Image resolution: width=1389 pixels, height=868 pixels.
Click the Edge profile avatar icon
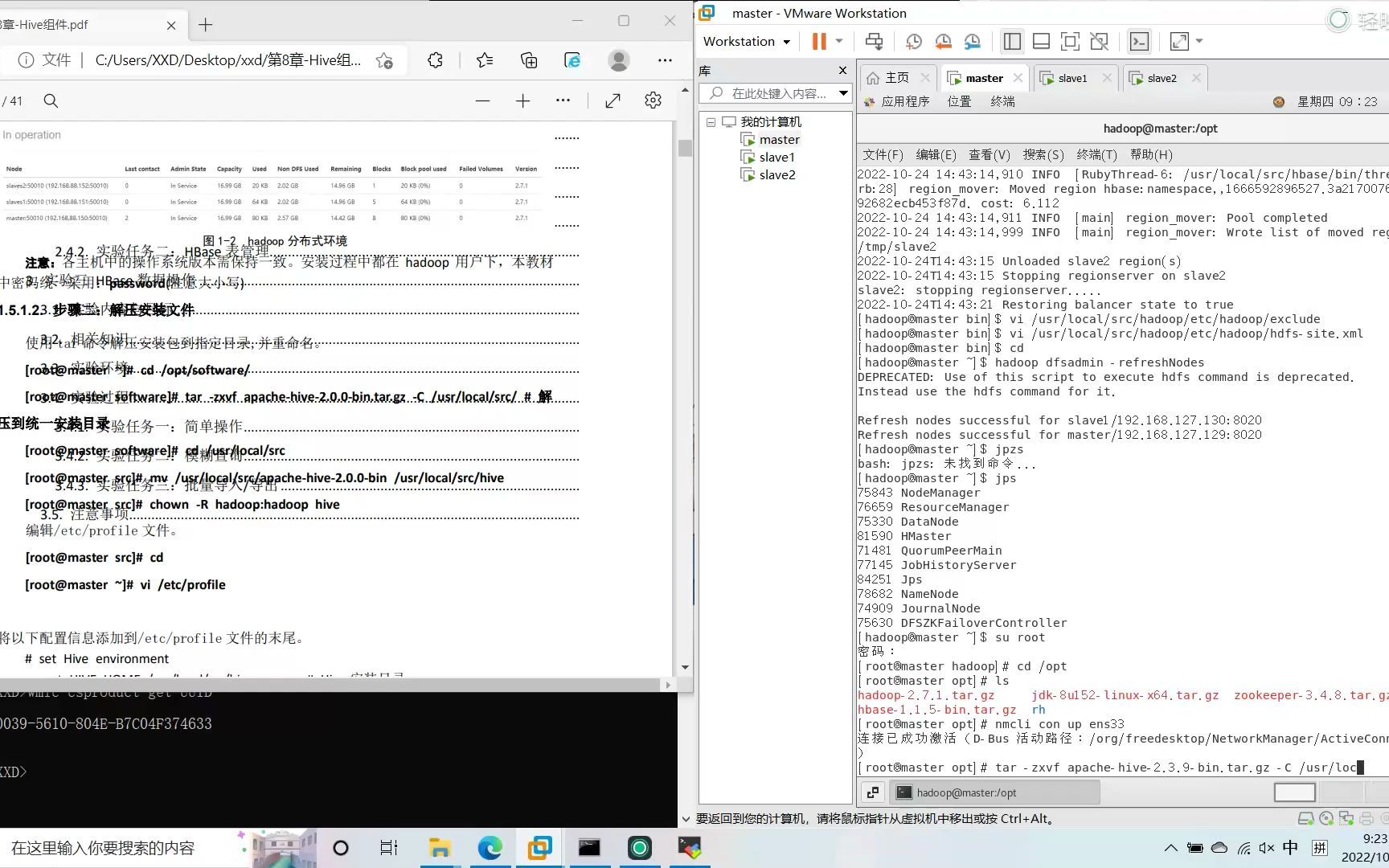pyautogui.click(x=619, y=60)
